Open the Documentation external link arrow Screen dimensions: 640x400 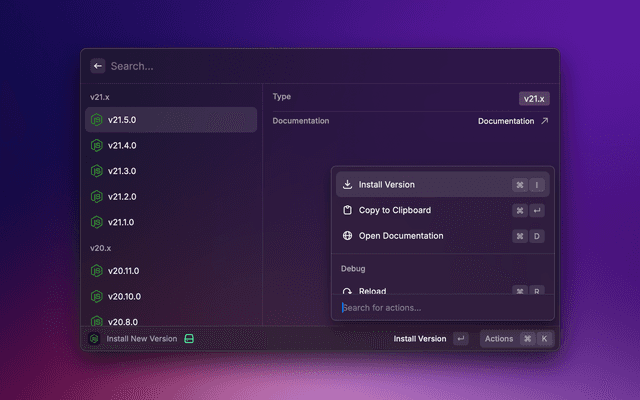point(544,121)
